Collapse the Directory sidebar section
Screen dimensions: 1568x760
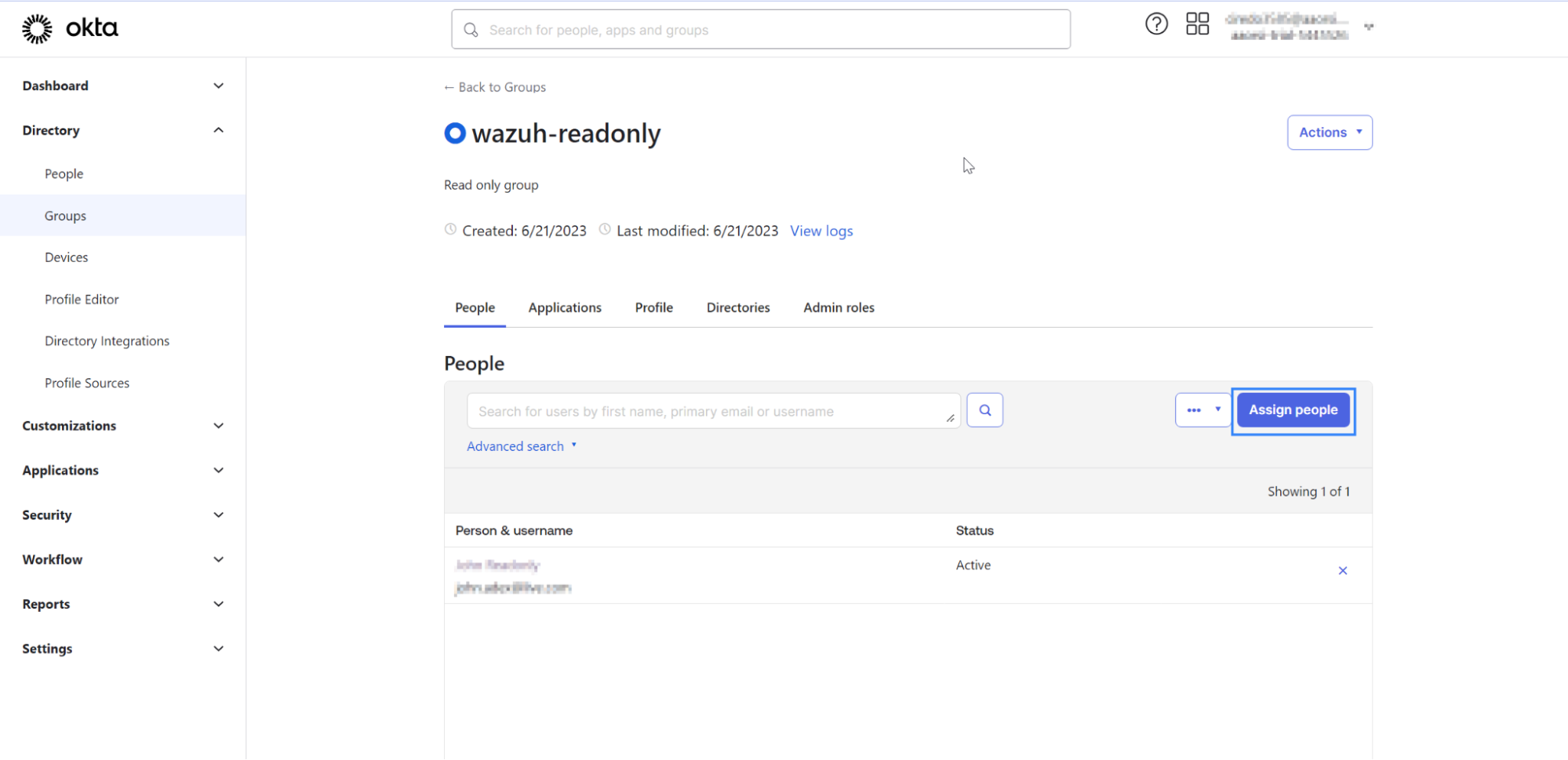tap(123, 130)
